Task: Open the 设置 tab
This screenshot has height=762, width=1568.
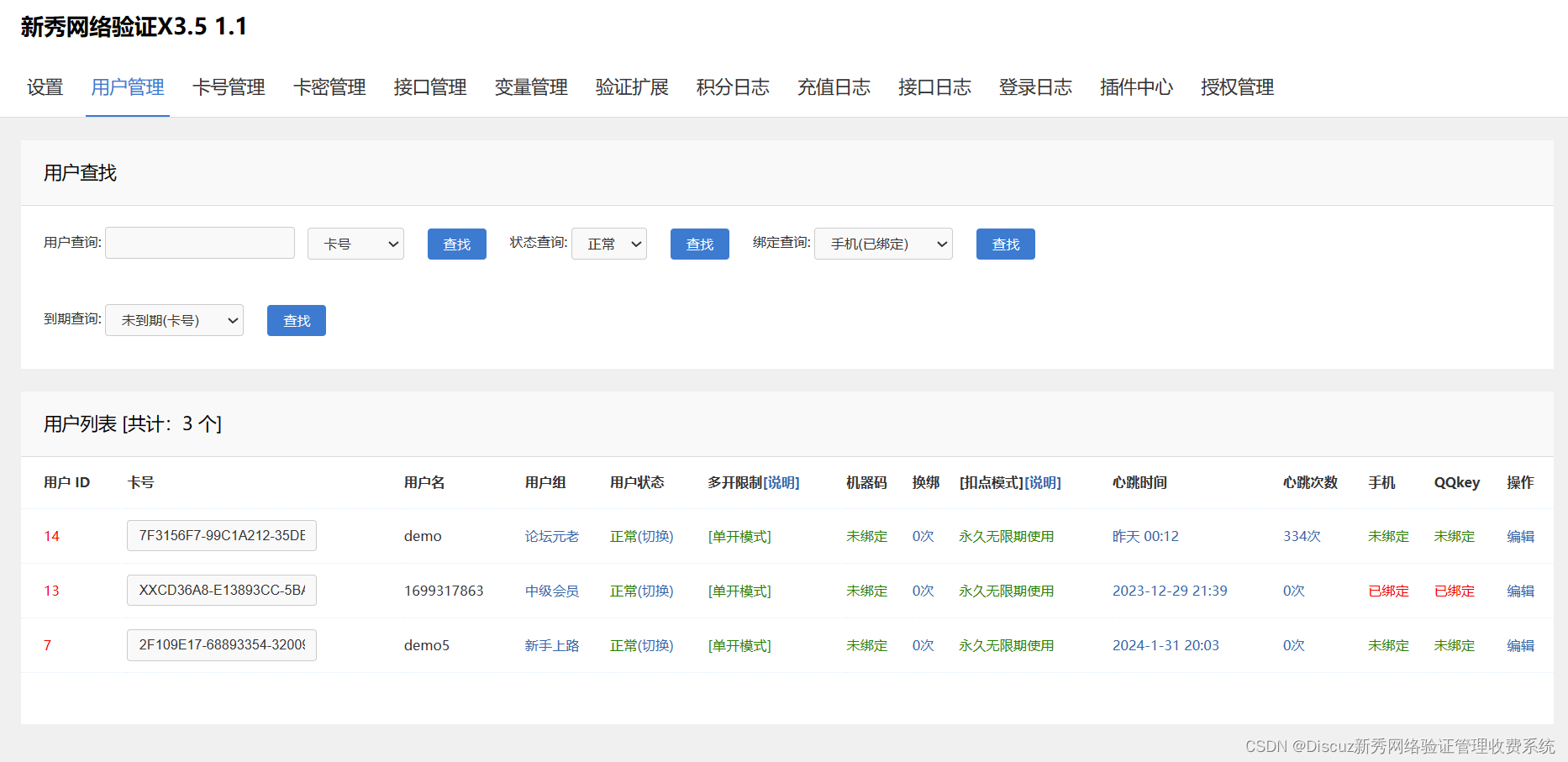Action: (x=45, y=87)
